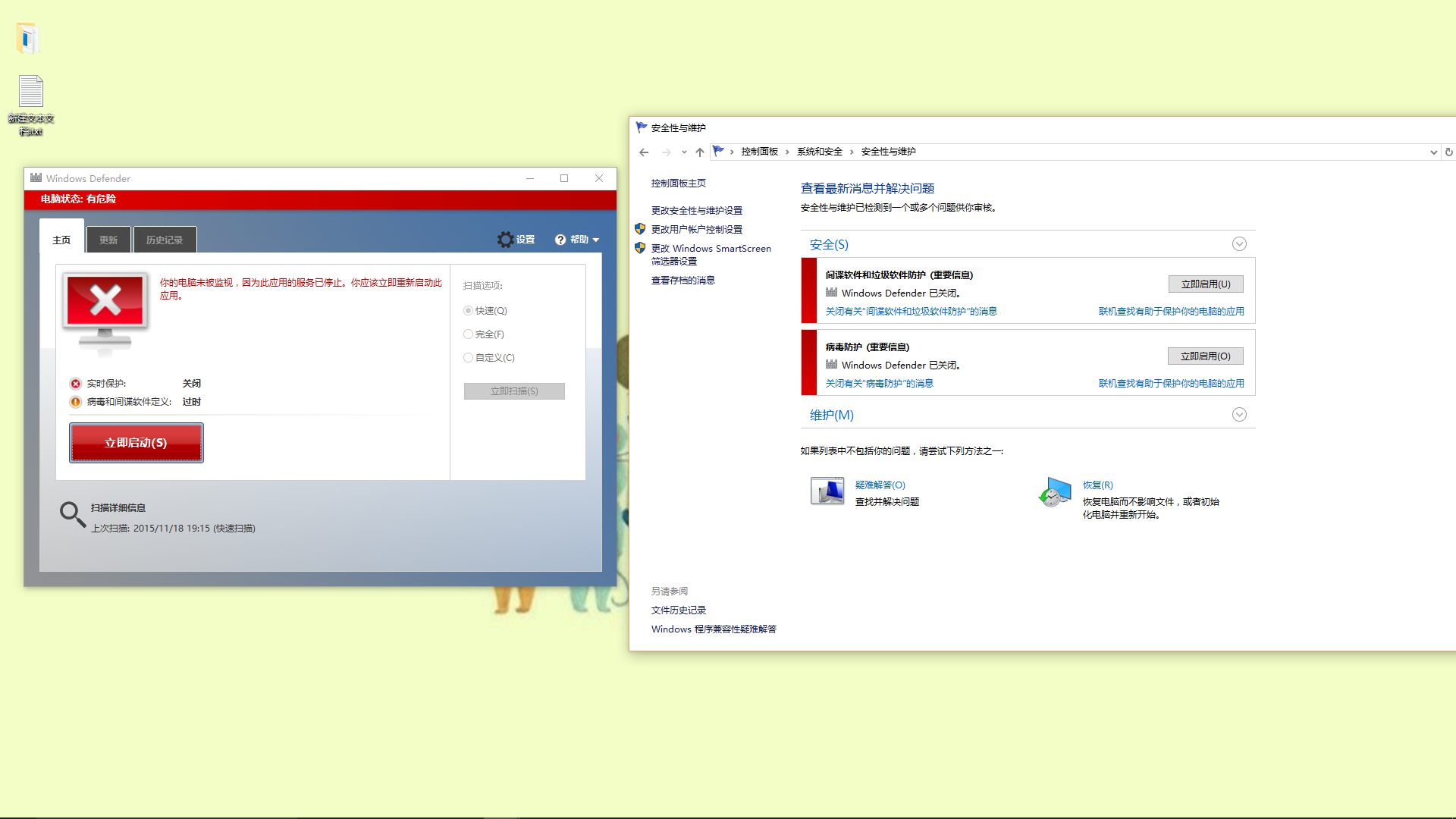
Task: Open the folder icon on the desktop
Action: pos(27,39)
